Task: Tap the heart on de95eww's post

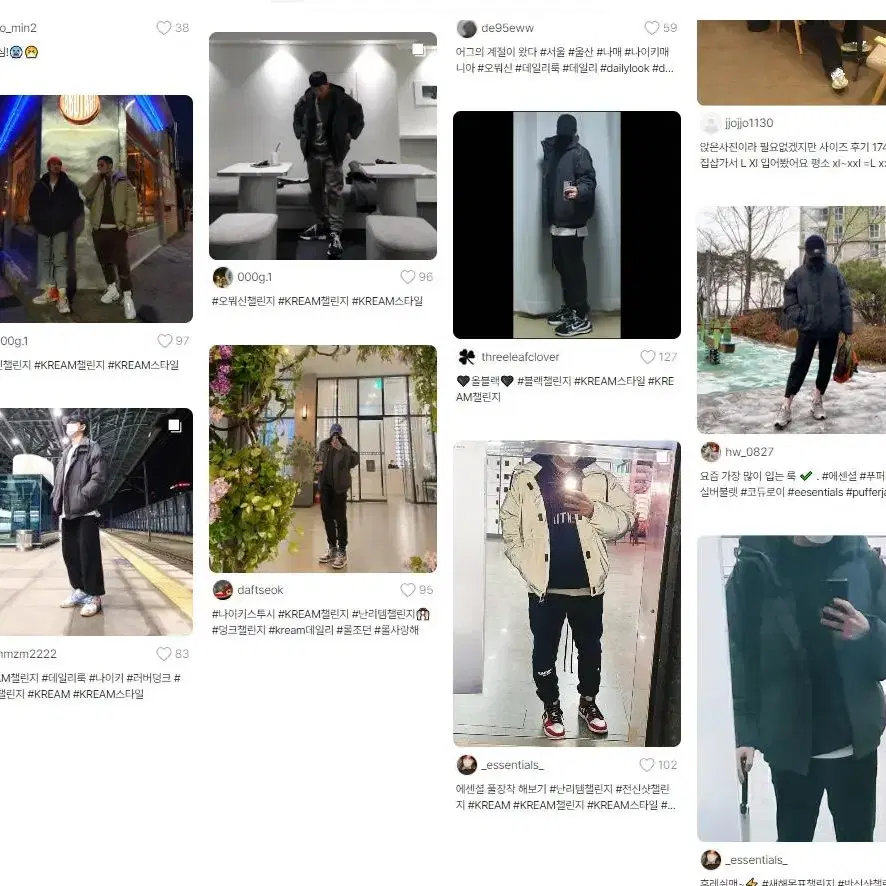Action: (x=652, y=28)
